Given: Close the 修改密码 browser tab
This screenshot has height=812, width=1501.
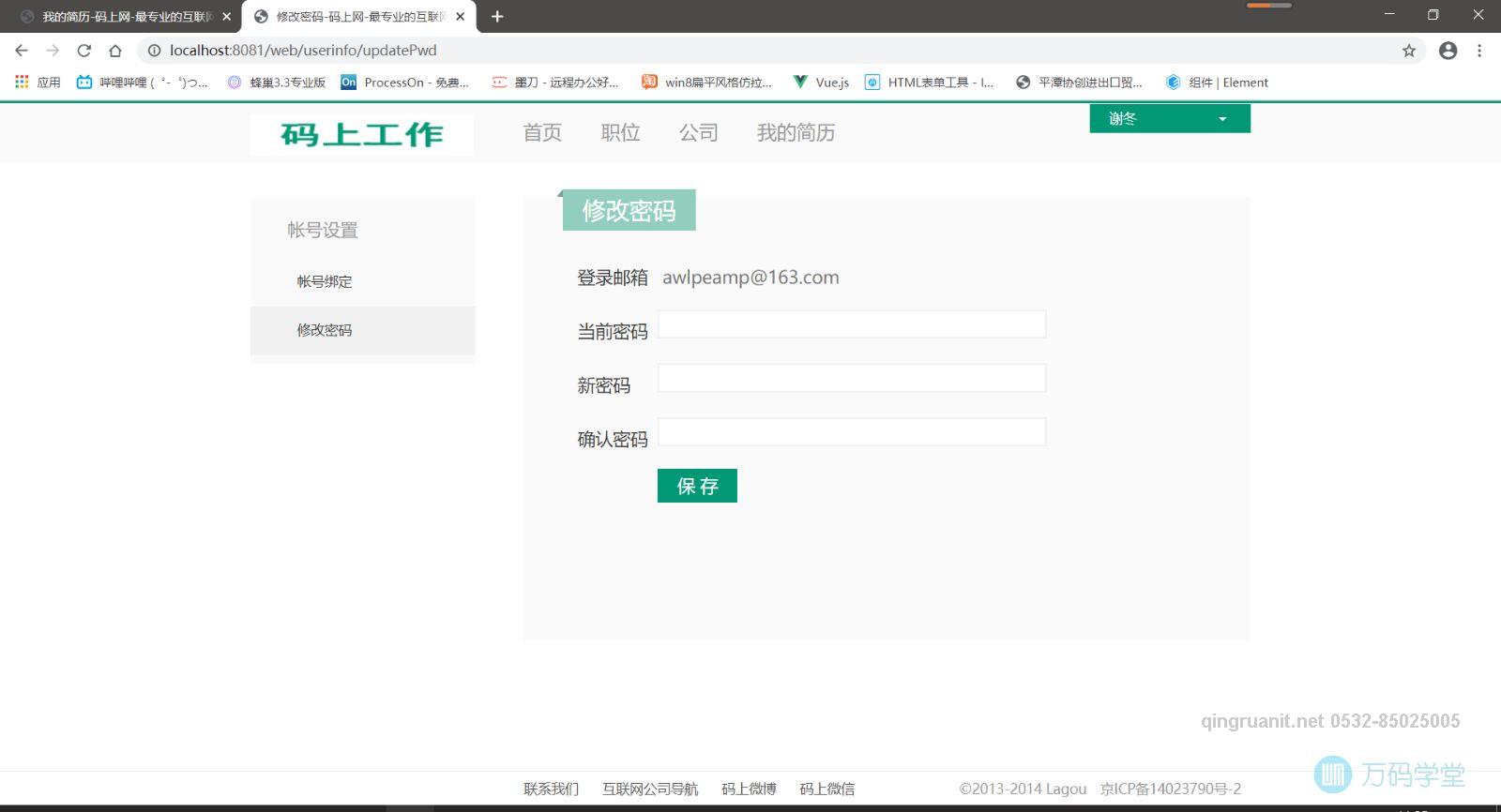Looking at the screenshot, I should coord(460,16).
